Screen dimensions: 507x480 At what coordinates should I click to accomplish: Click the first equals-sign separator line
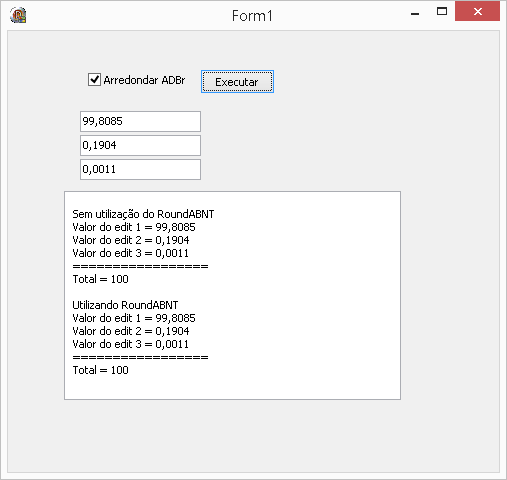pyautogui.click(x=140, y=266)
